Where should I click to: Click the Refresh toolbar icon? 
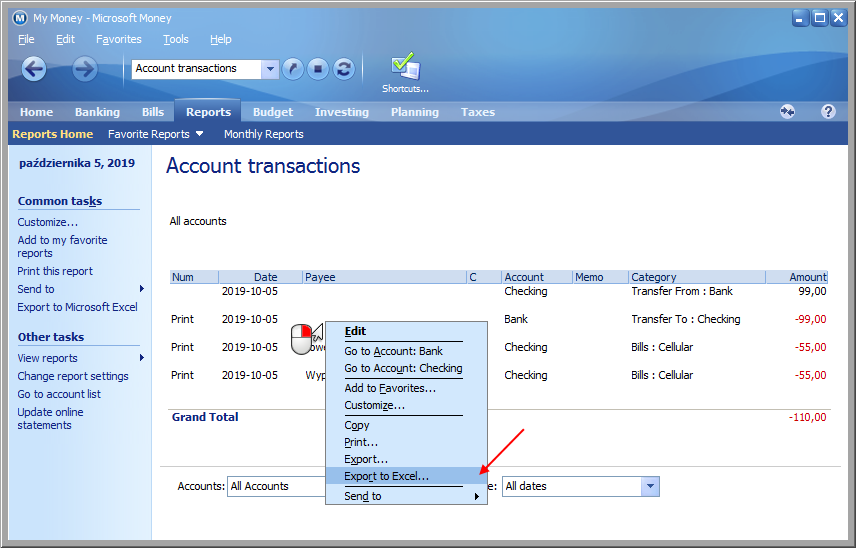[x=344, y=69]
